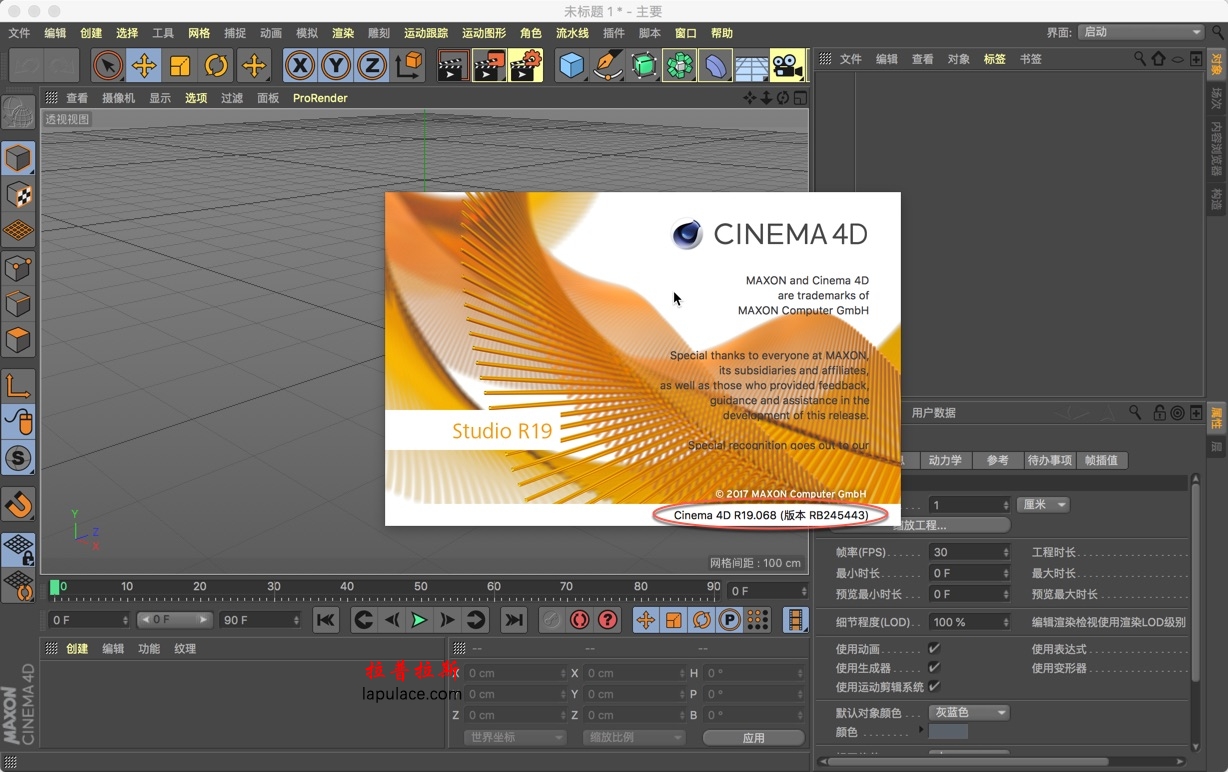Toggle X axis lock
1228x772 pixels.
tap(299, 66)
